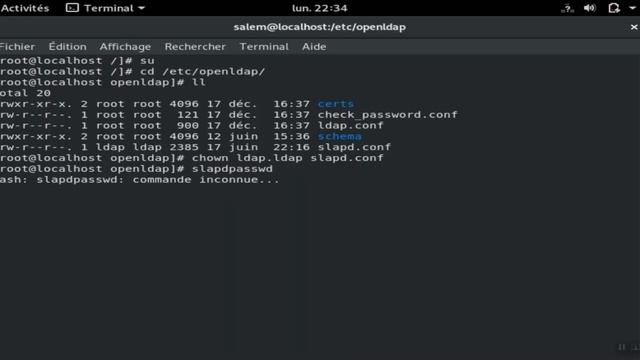The image size is (640, 360).
Task: Click the power status icon
Action: point(614,8)
